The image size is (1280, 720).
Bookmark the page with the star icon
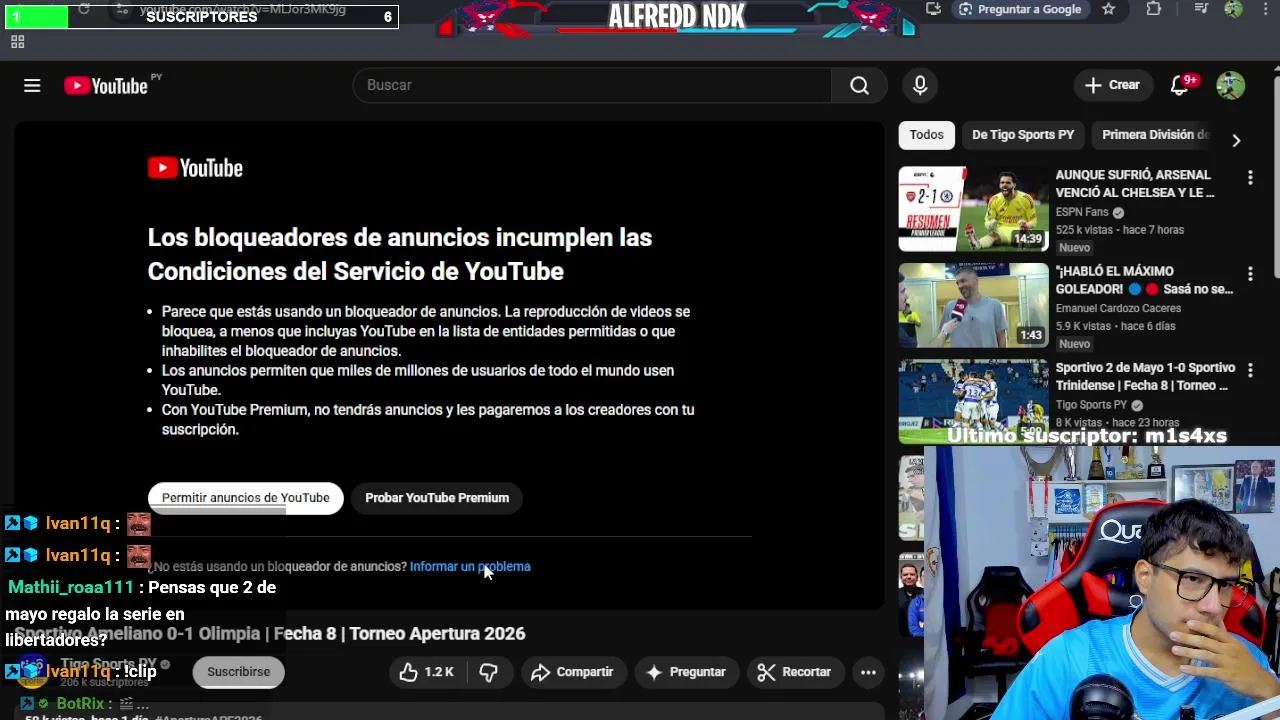click(1108, 9)
